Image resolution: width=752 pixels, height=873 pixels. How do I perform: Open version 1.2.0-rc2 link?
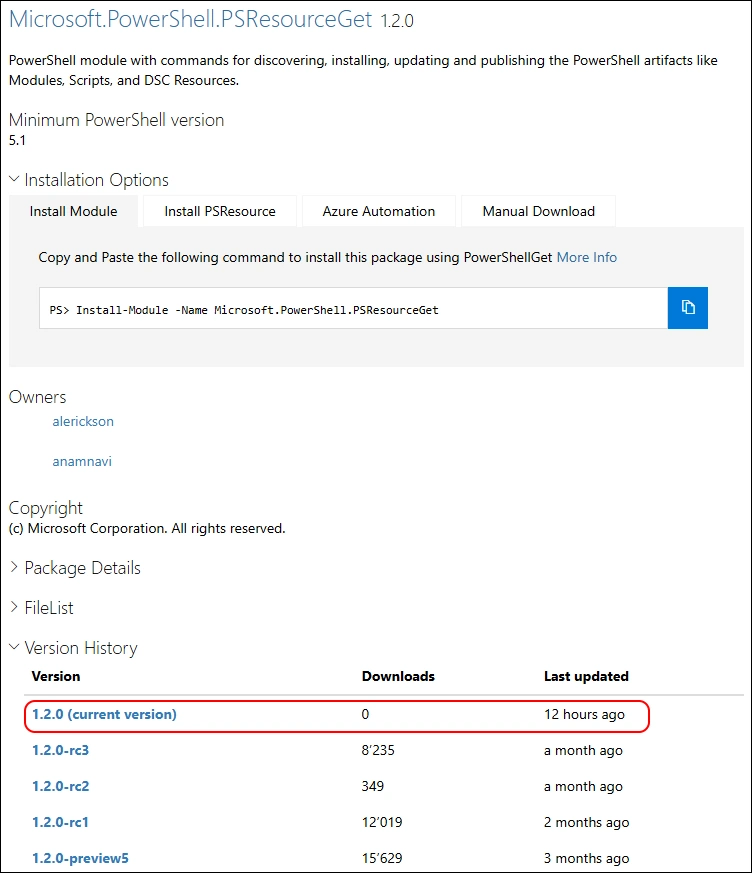tap(61, 786)
